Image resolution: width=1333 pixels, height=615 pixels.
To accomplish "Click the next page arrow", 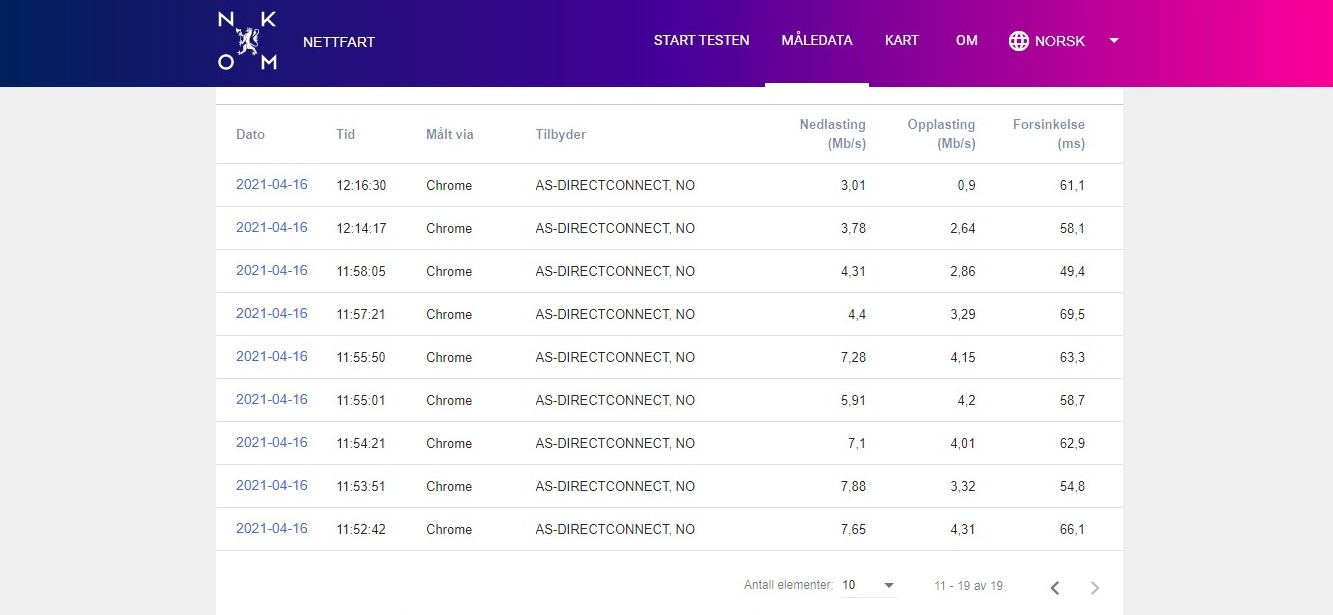I will point(1095,587).
